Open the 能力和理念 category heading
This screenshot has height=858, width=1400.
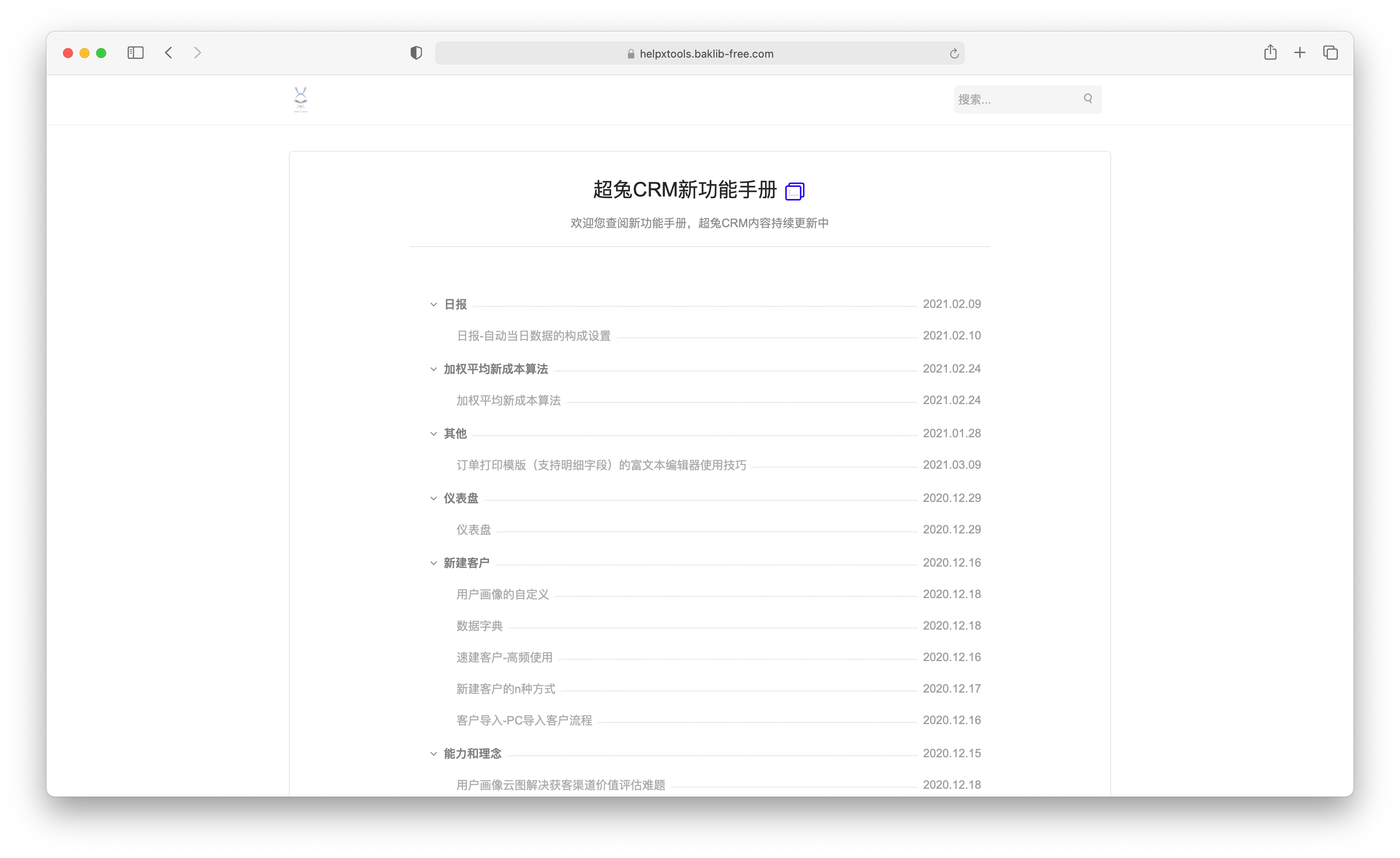[x=472, y=754]
